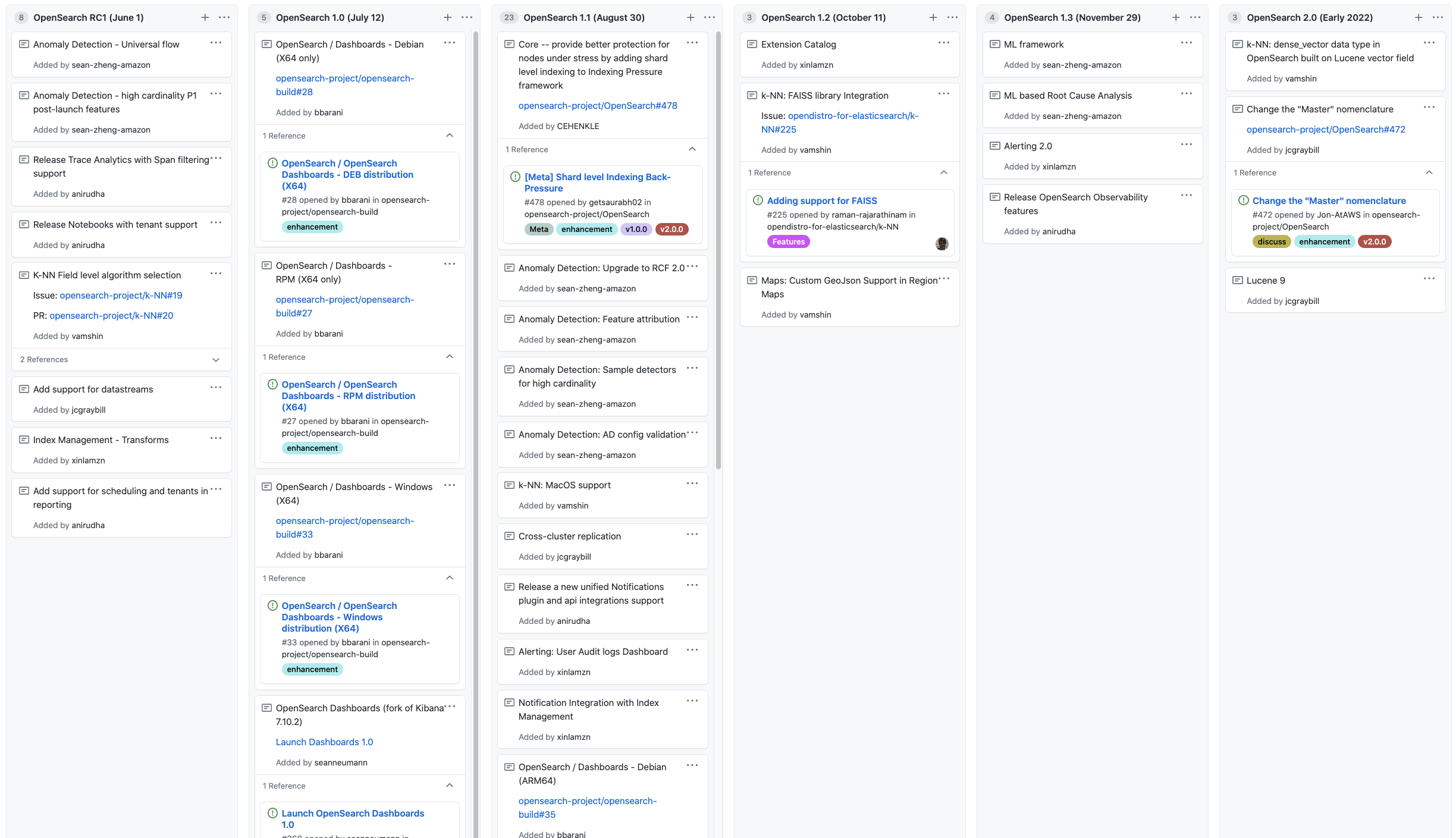The image size is (1456, 838).
Task: Open opensearch-project/OpenSearch#478 link
Action: click(598, 106)
